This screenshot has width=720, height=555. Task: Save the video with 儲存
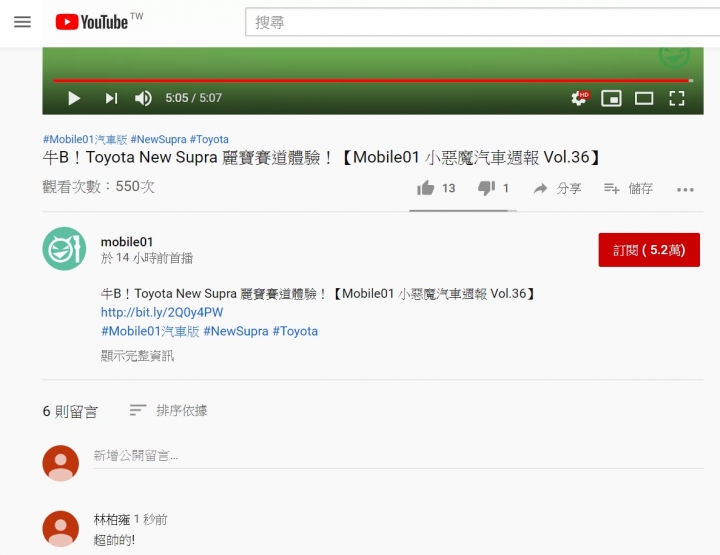[x=628, y=188]
